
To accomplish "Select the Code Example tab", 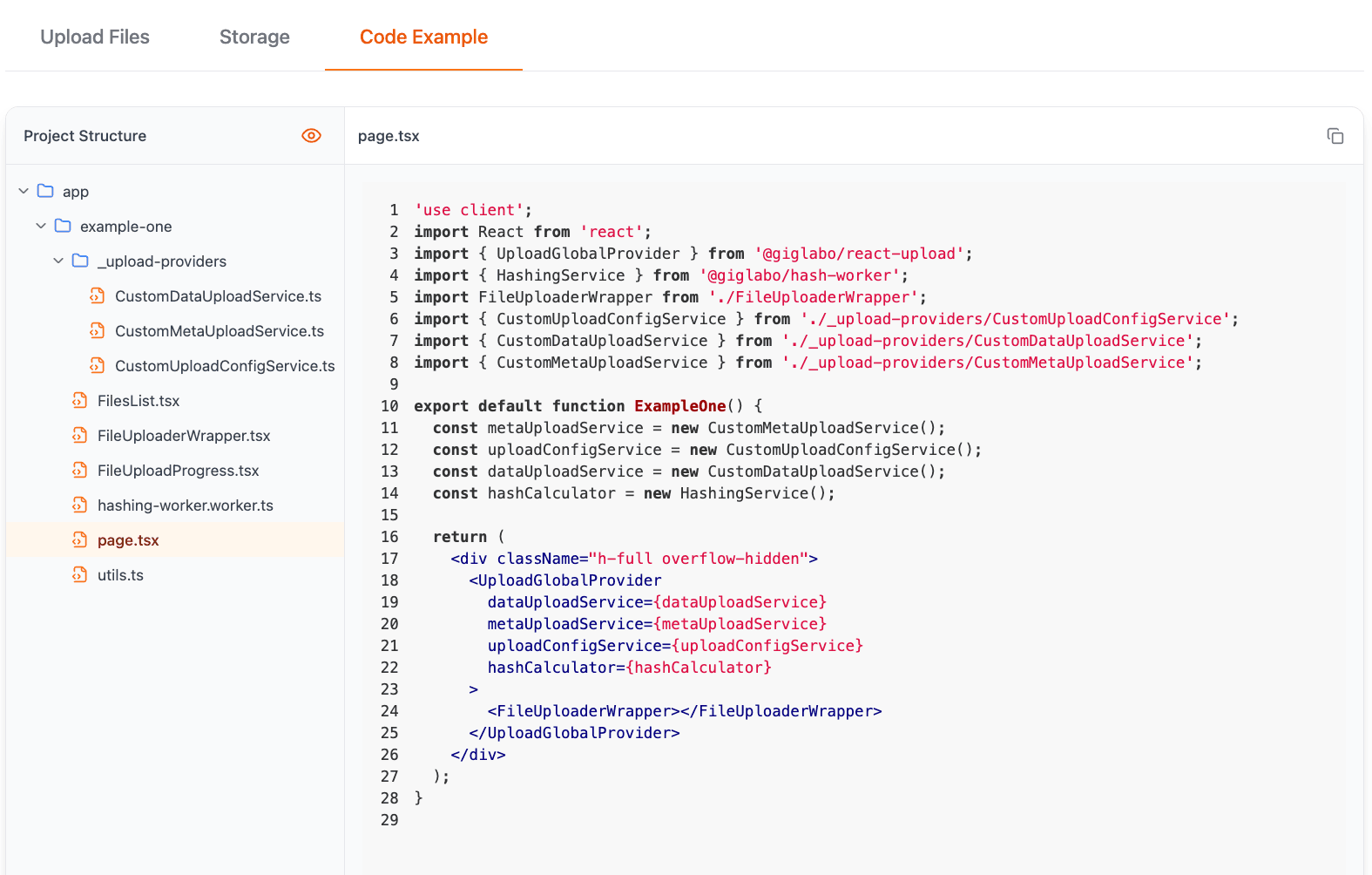I will tap(423, 37).
